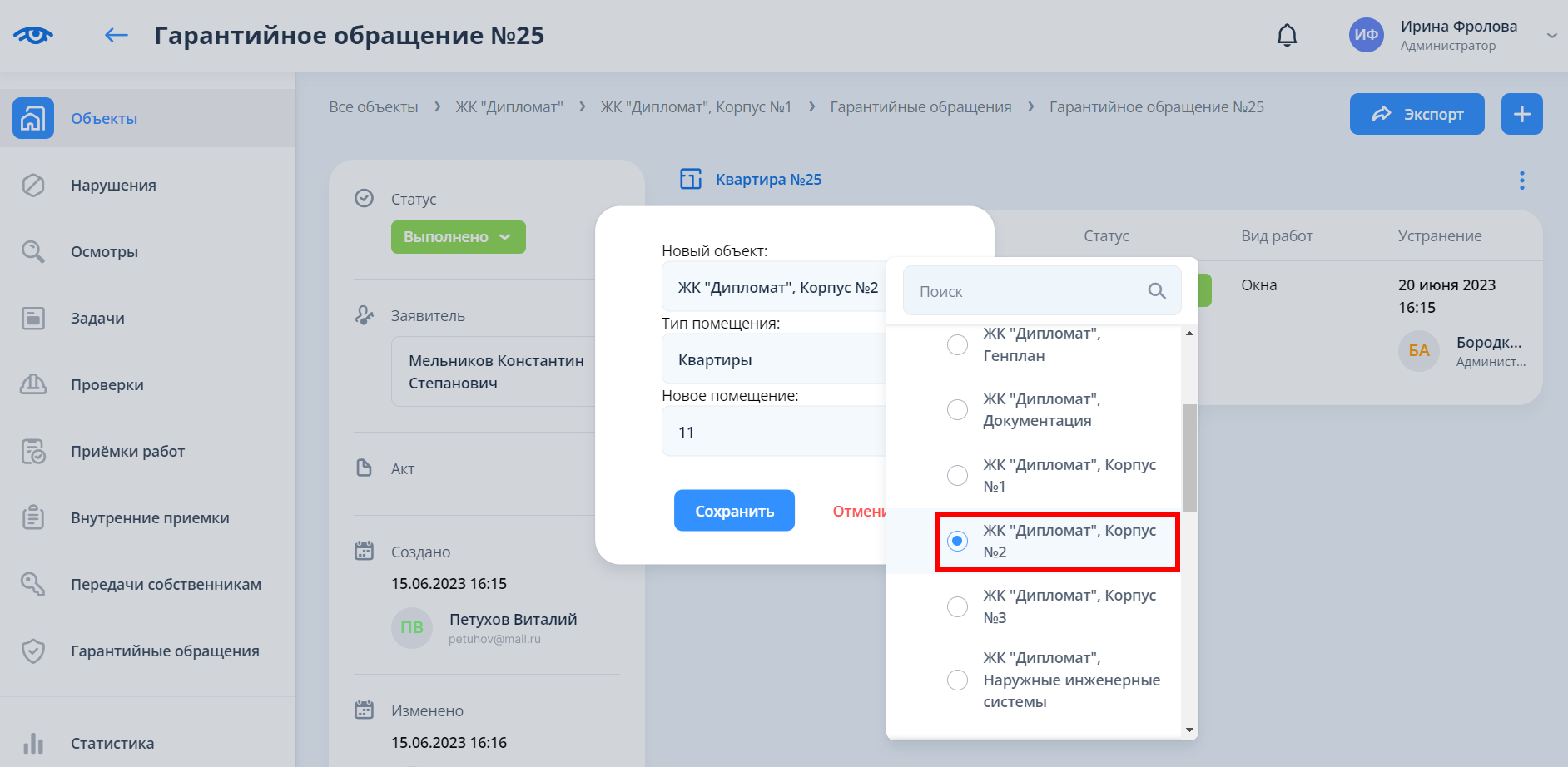This screenshot has width=1568, height=767.
Task: Expand the user profile chevron menu
Action: tap(1551, 35)
